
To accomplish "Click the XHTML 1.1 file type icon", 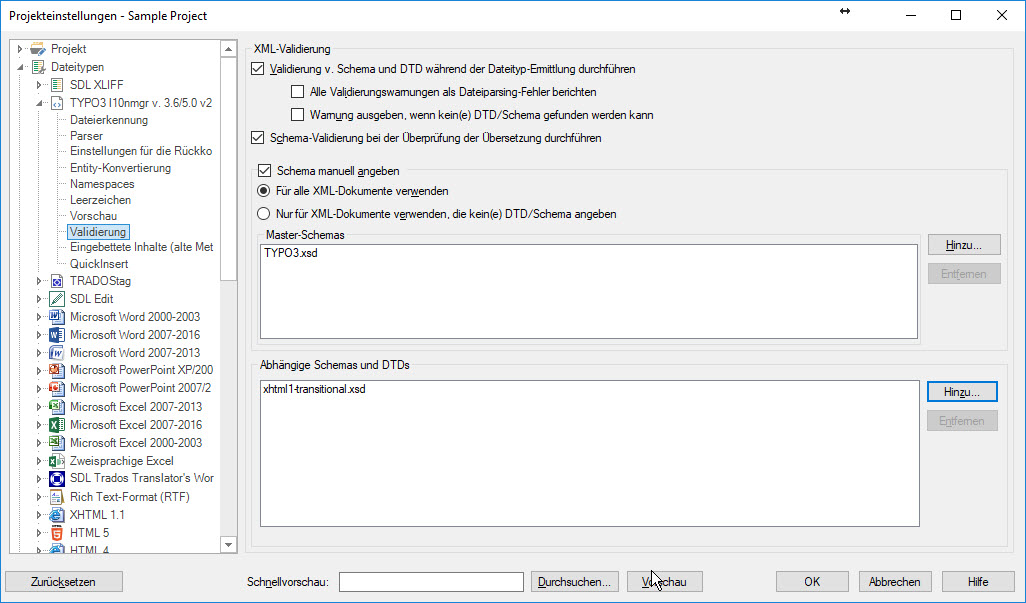I will click(57, 515).
